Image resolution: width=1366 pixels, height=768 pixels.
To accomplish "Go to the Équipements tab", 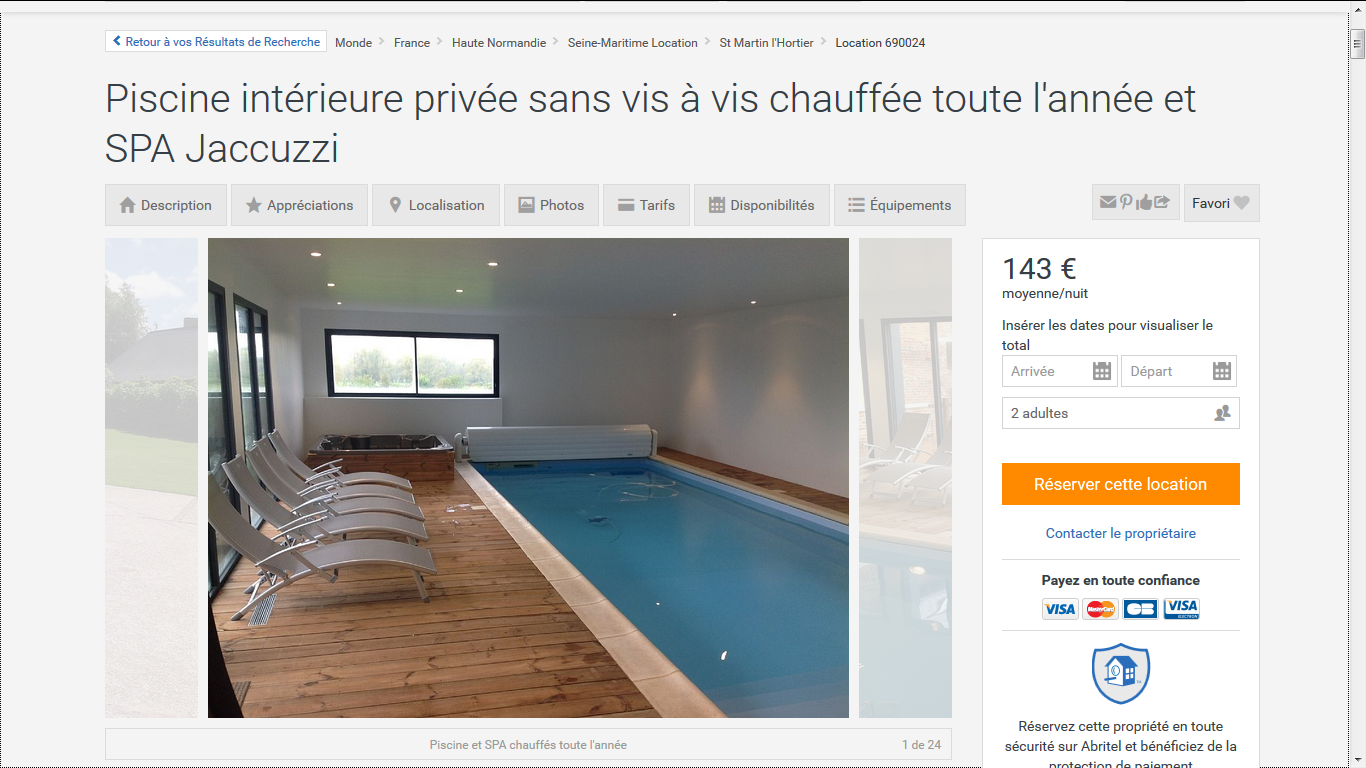I will pyautogui.click(x=900, y=205).
